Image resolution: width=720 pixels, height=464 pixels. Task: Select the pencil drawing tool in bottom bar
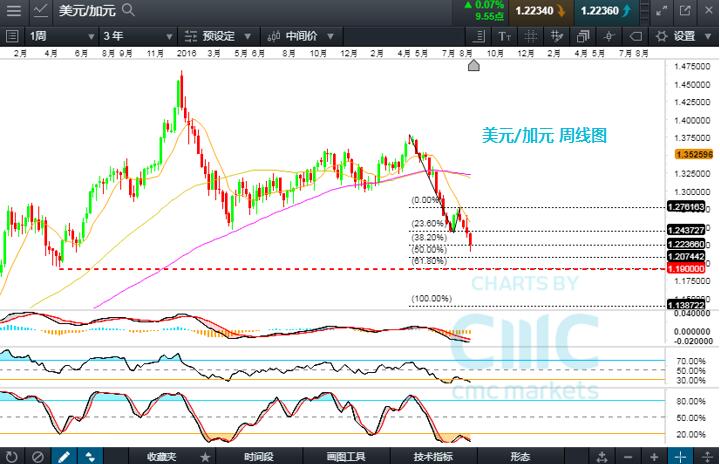[63, 456]
